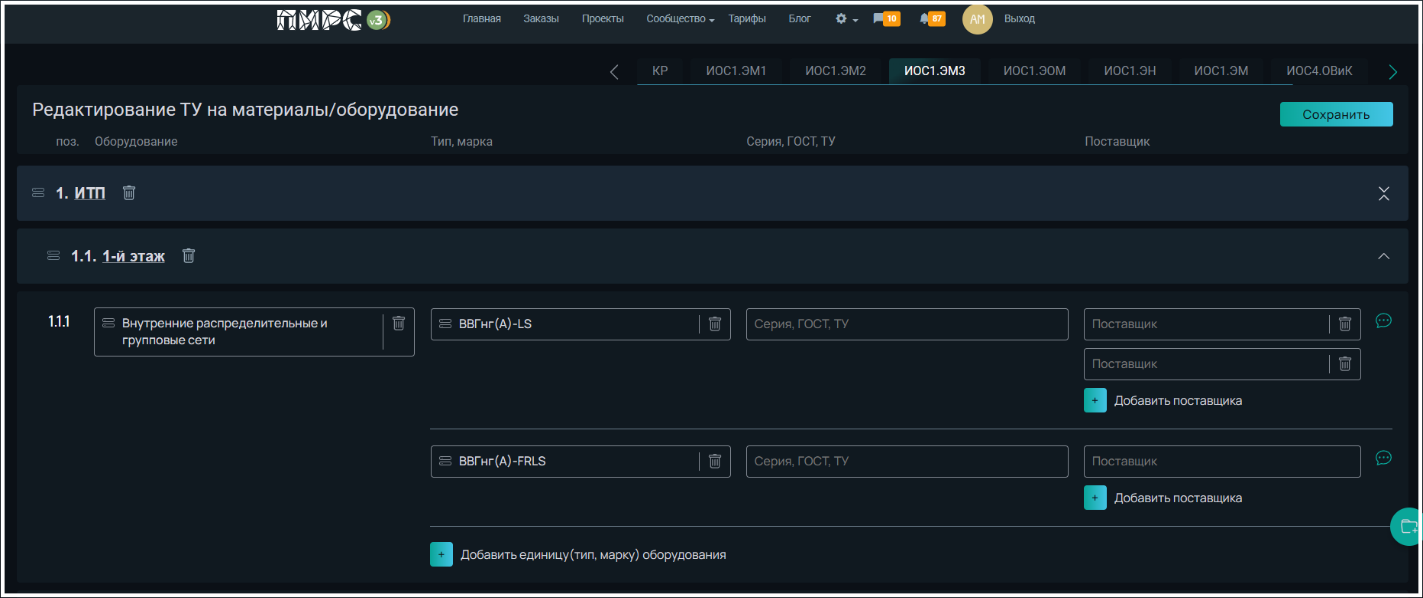Open Проекты in top navigation
Image resolution: width=1423 pixels, height=598 pixels.
[603, 19]
